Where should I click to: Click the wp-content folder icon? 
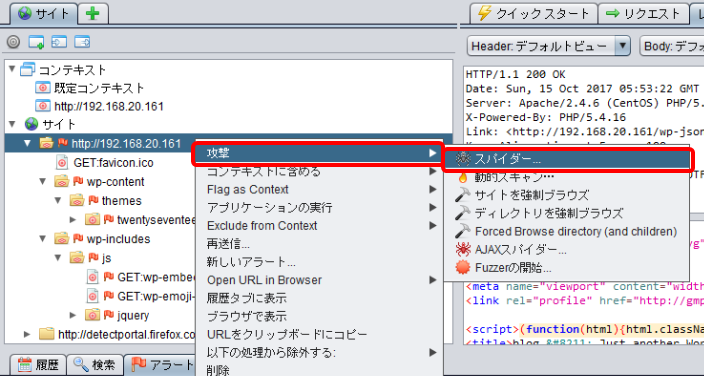coord(61,181)
